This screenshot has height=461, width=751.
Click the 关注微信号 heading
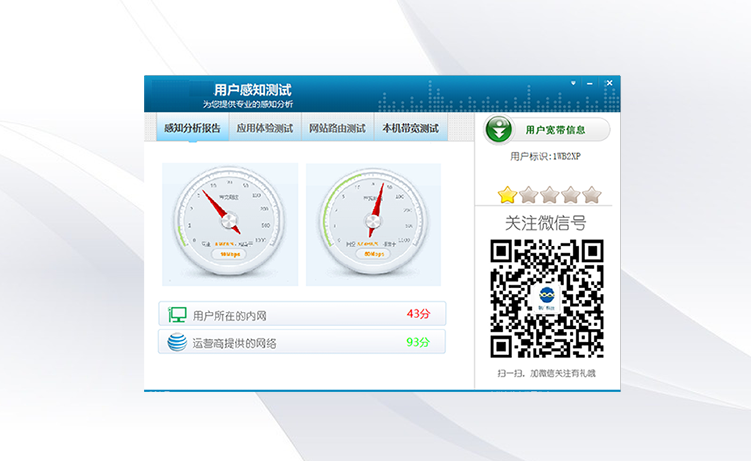pyautogui.click(x=546, y=223)
